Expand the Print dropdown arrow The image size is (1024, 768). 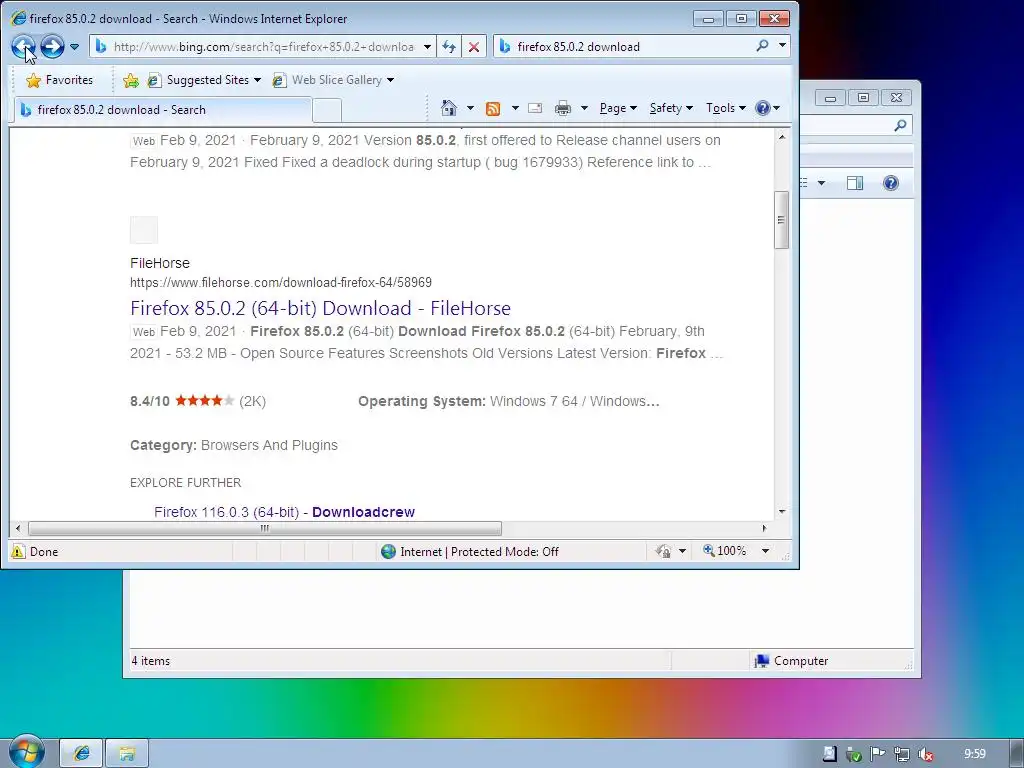coord(584,108)
